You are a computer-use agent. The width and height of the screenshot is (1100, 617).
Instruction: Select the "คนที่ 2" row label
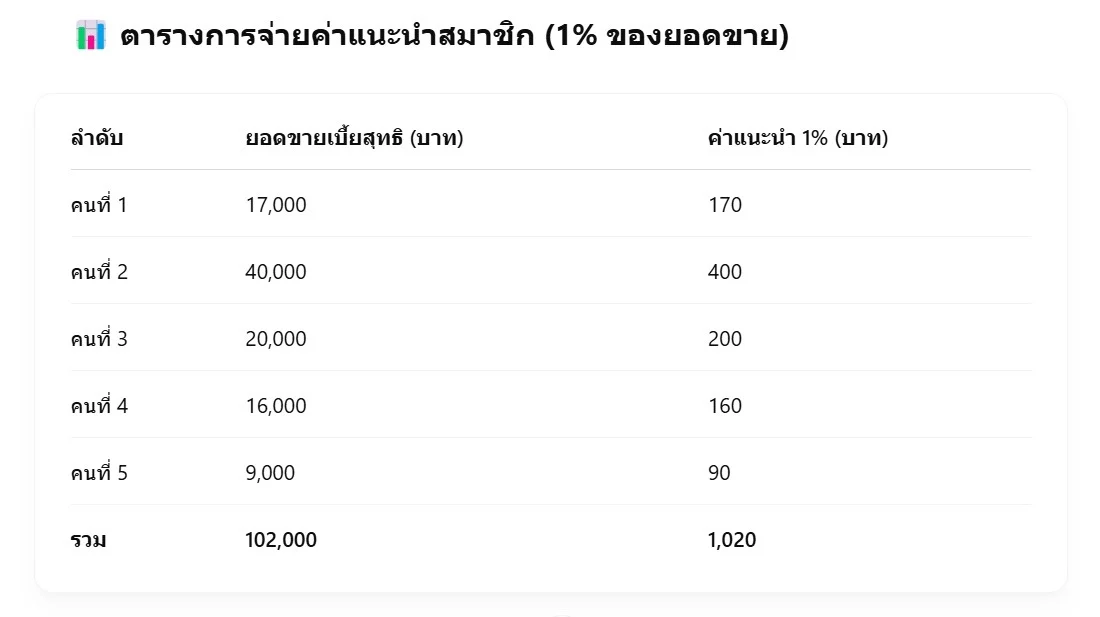99,272
